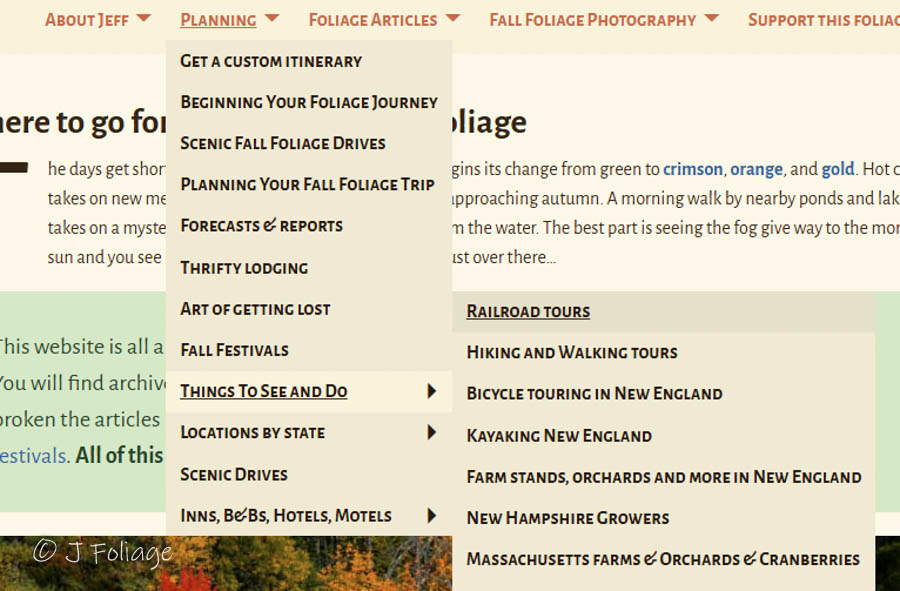
Task: Expand the Foliage Articles dropdown arrow
Action: (453, 18)
